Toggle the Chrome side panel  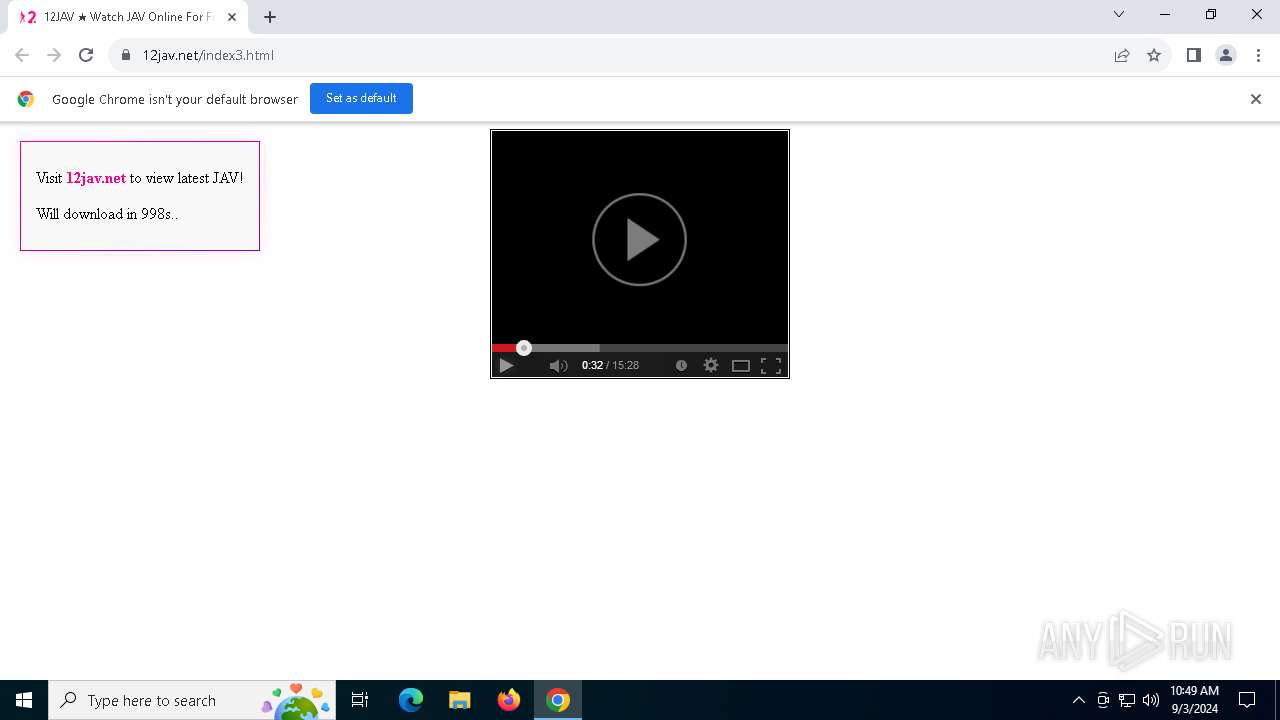click(x=1194, y=55)
